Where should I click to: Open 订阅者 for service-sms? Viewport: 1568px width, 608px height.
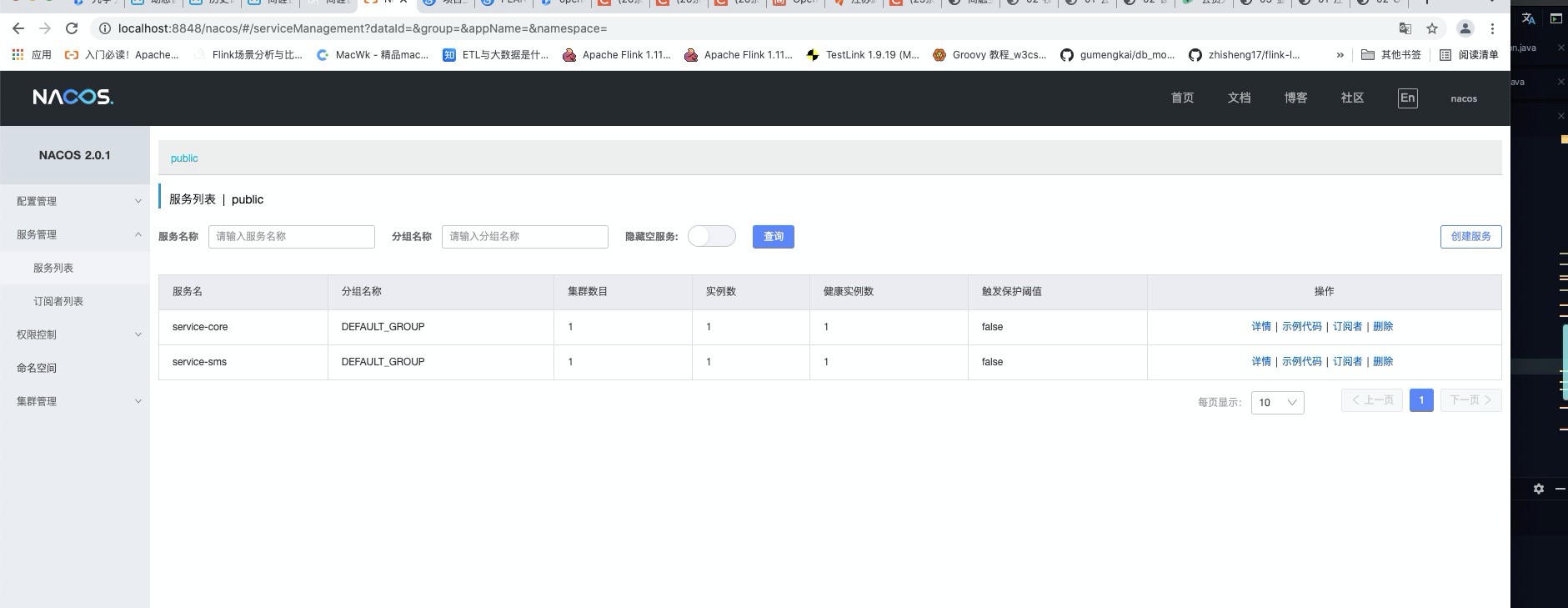point(1347,362)
